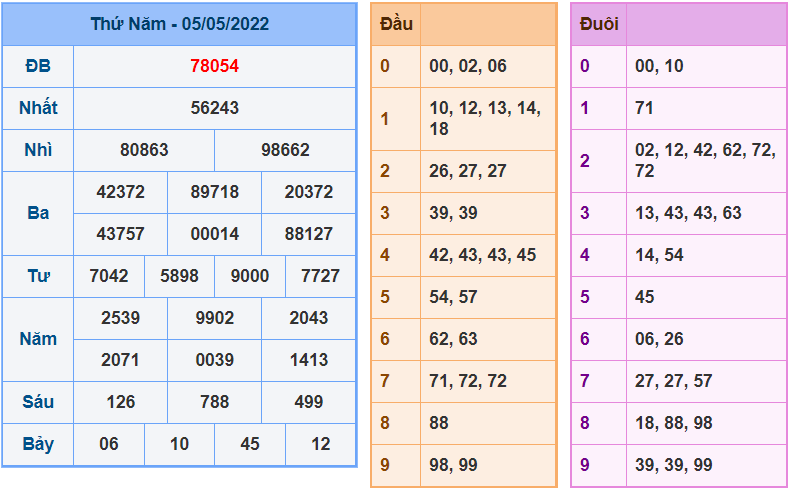This screenshot has width=790, height=490.
Task: Select the Nhì prize row label
Action: coord(38,150)
